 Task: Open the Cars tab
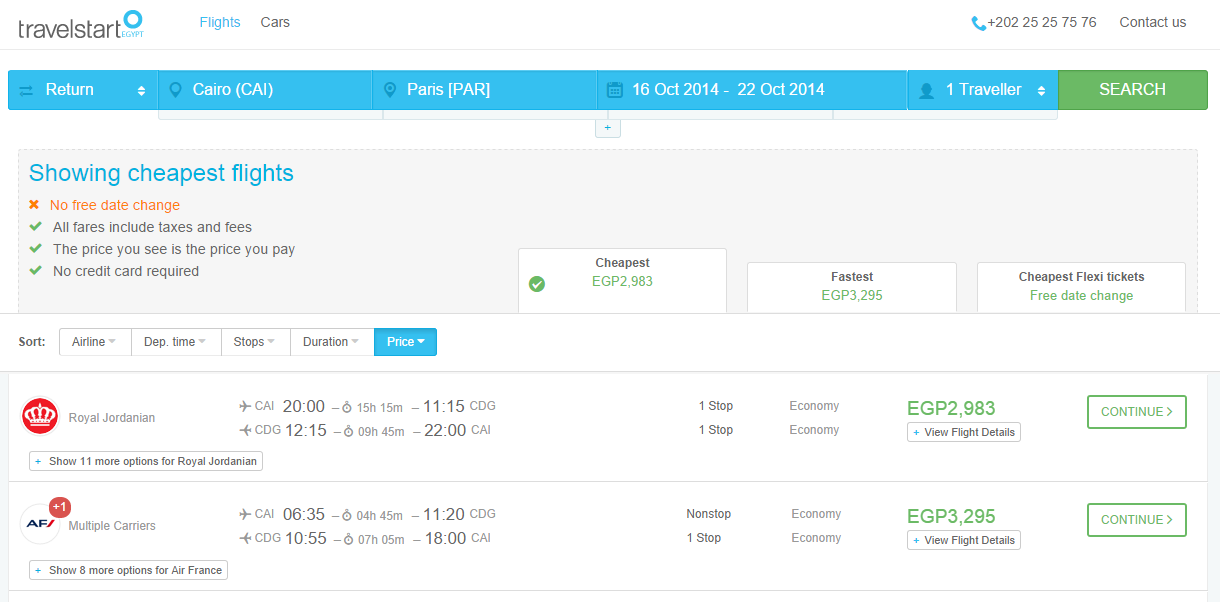(x=275, y=22)
